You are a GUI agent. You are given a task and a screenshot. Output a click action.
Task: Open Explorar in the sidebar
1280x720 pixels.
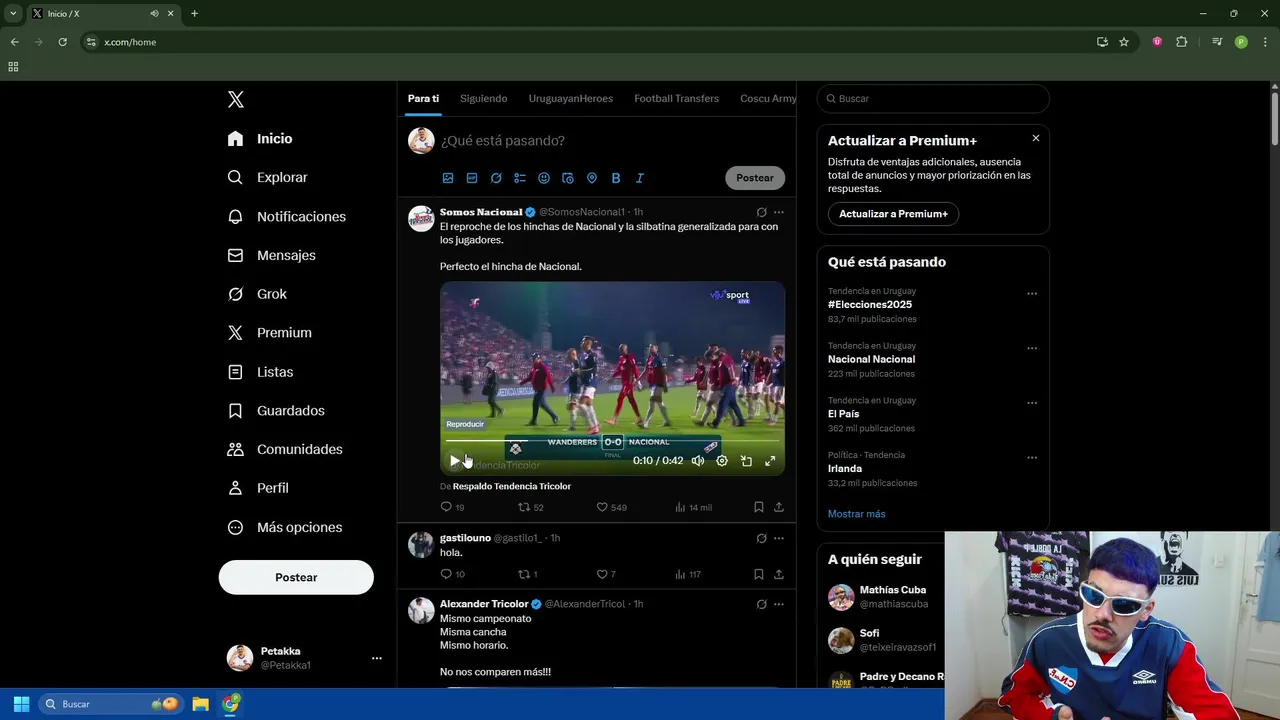point(267,177)
